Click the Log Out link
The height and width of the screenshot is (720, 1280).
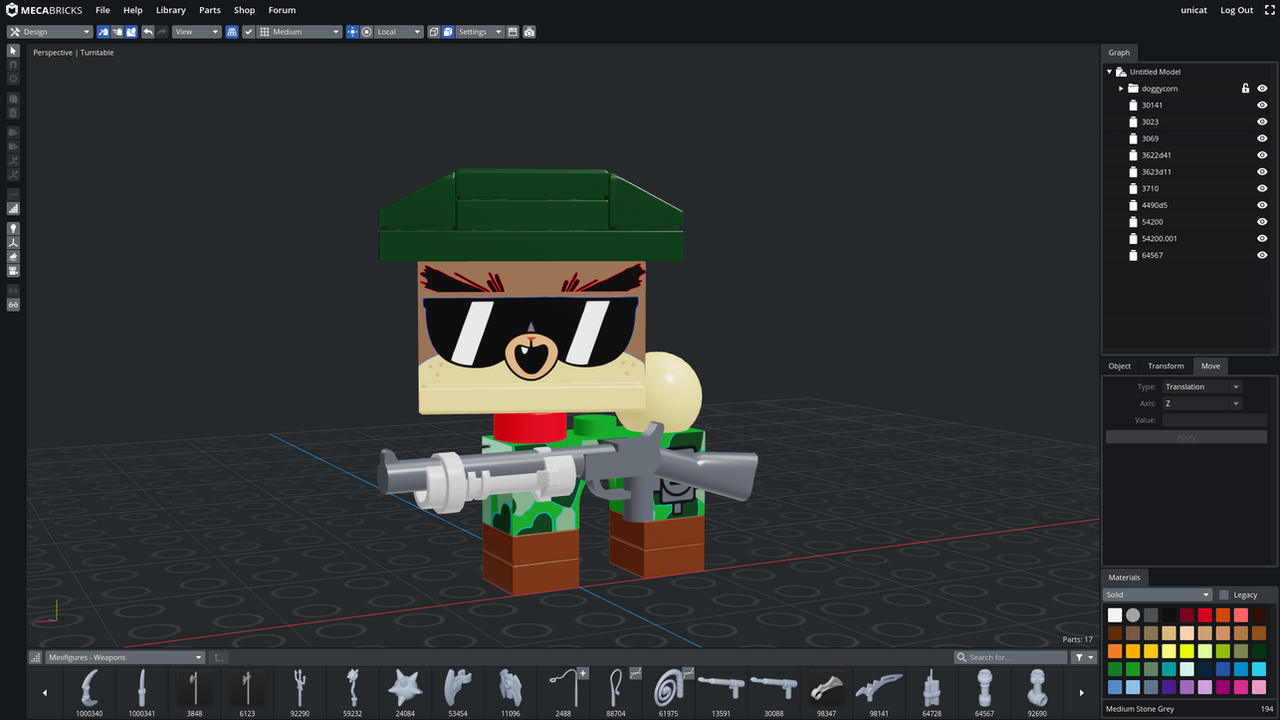(x=1236, y=10)
